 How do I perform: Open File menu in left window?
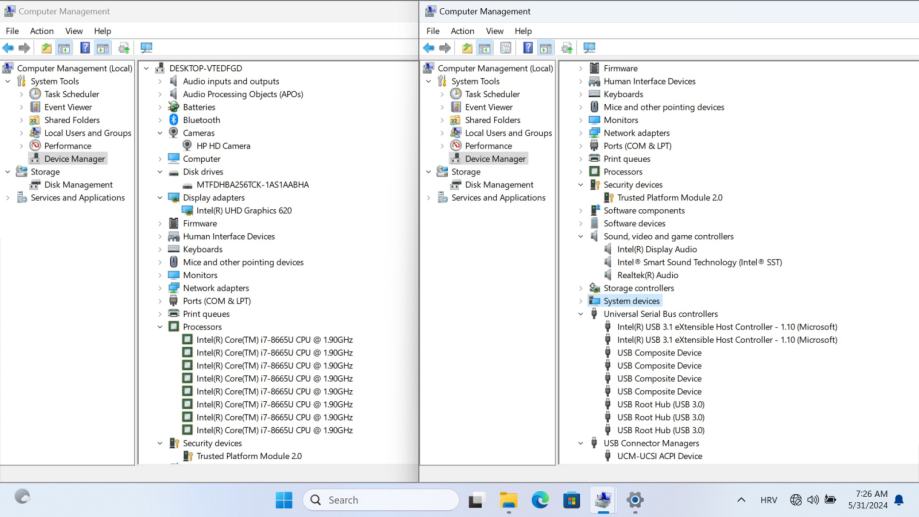[x=12, y=31]
